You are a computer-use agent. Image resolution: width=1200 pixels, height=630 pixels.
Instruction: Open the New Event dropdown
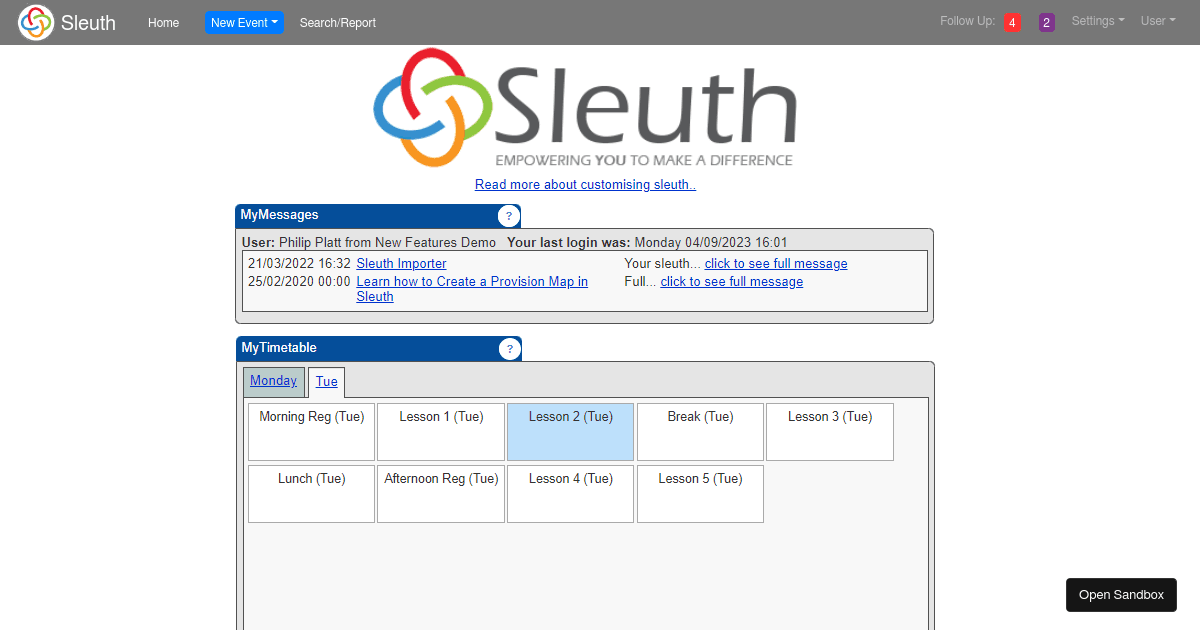coord(244,21)
